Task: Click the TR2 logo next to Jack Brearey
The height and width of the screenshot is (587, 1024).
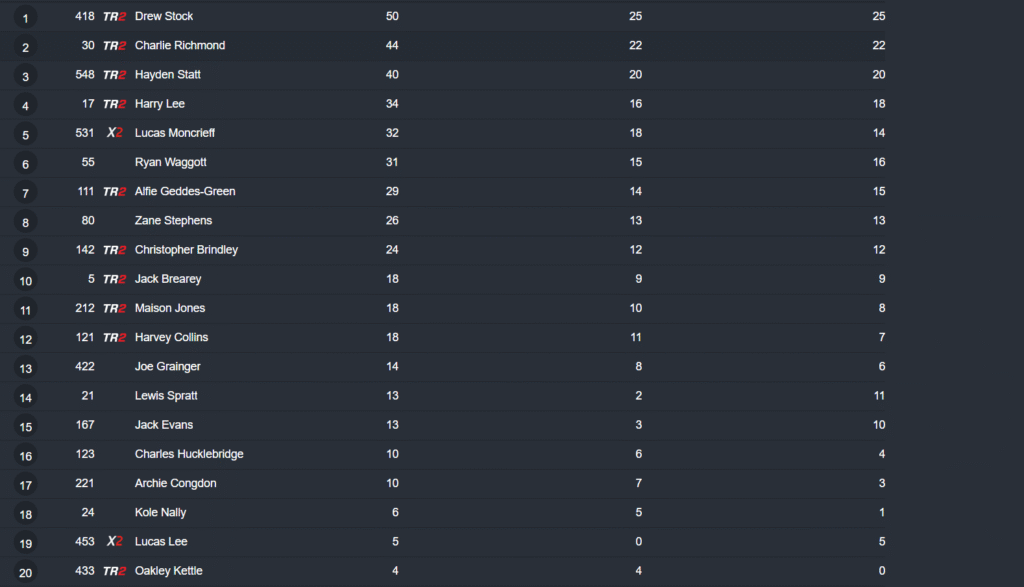Action: pos(114,279)
